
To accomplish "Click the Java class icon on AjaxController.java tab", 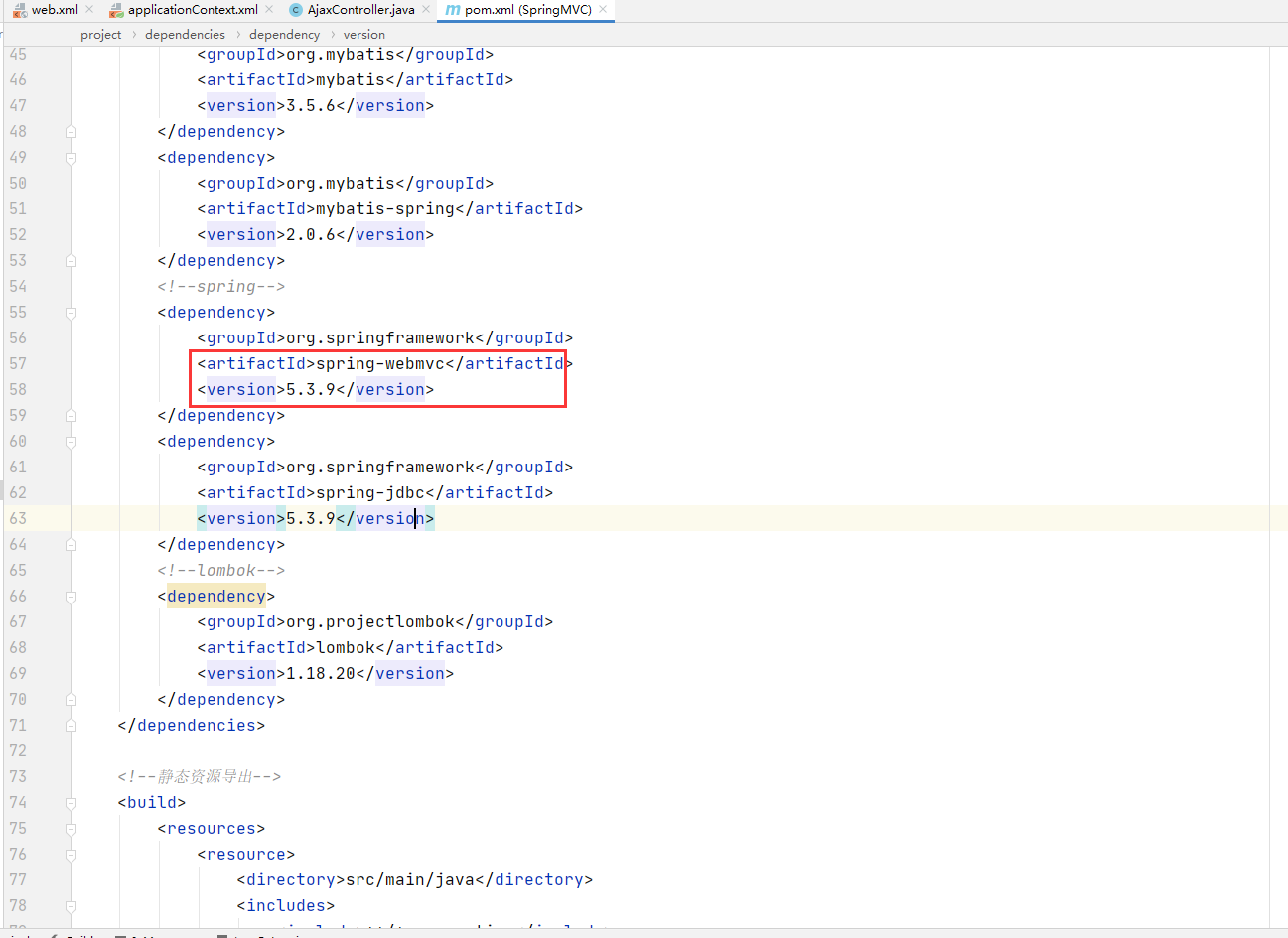I will tap(294, 10).
